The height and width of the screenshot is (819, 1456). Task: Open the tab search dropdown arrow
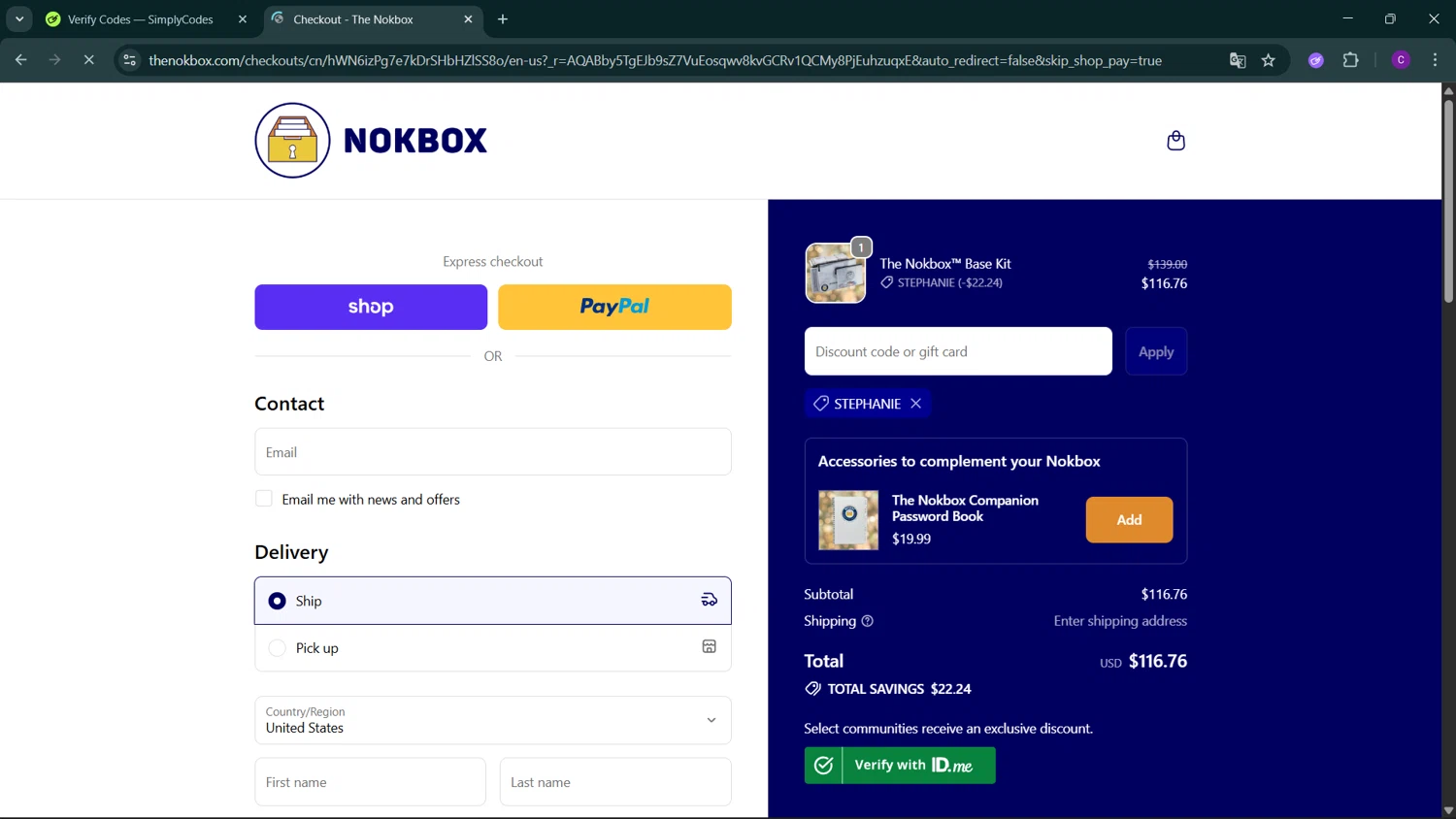point(19,18)
